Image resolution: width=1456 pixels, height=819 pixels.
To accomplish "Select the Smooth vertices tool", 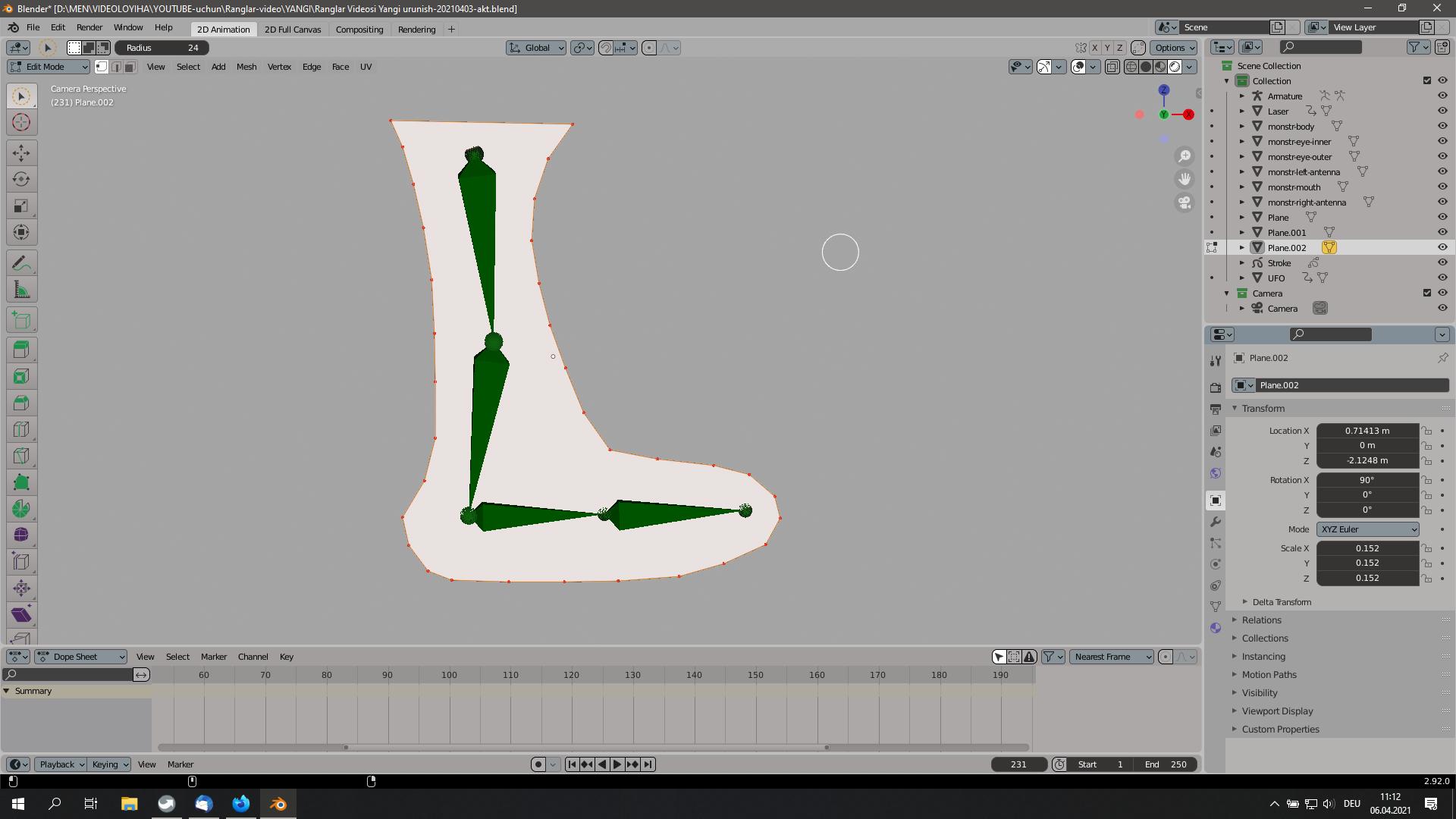I will 21,535.
